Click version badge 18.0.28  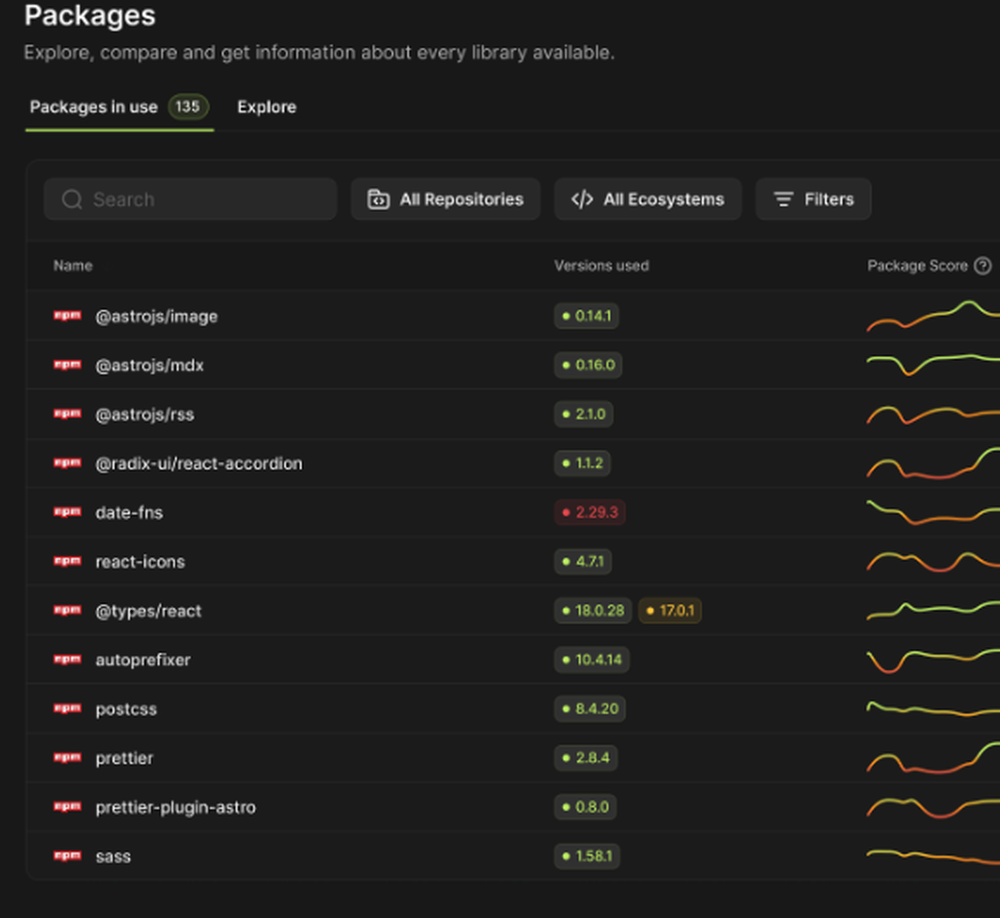pos(593,611)
